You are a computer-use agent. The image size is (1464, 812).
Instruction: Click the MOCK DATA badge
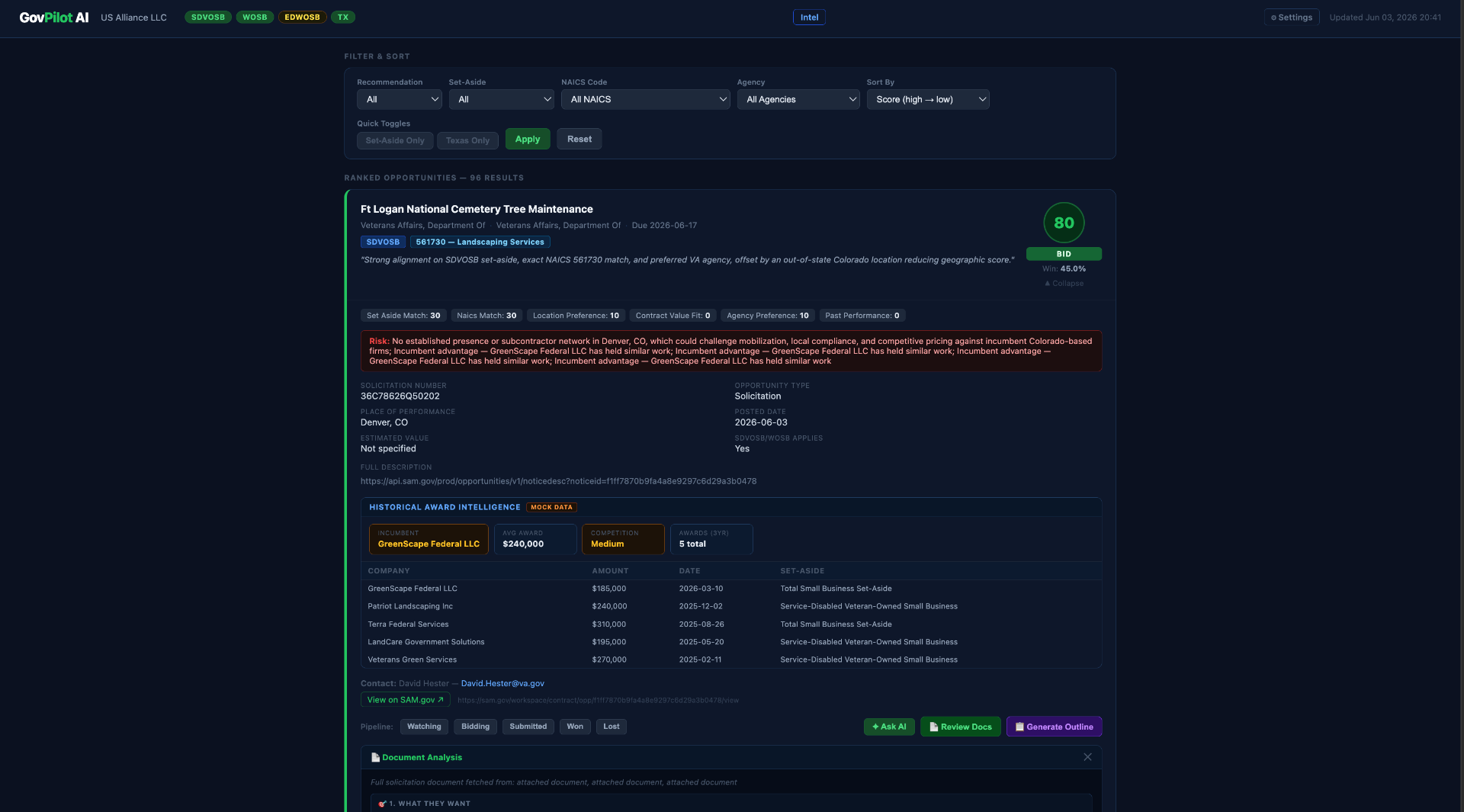point(551,507)
